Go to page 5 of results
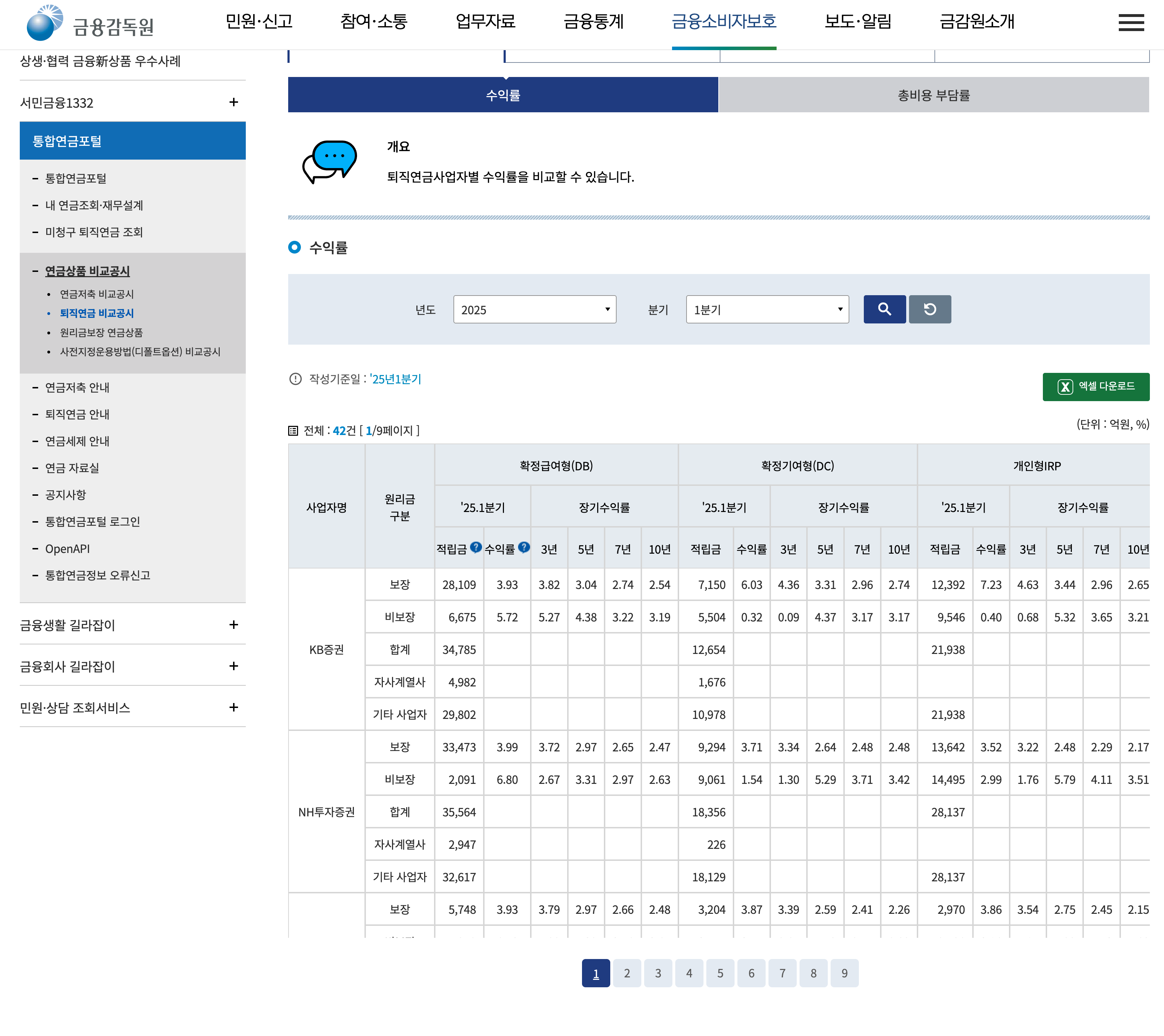The height and width of the screenshot is (1036, 1164). [x=720, y=973]
